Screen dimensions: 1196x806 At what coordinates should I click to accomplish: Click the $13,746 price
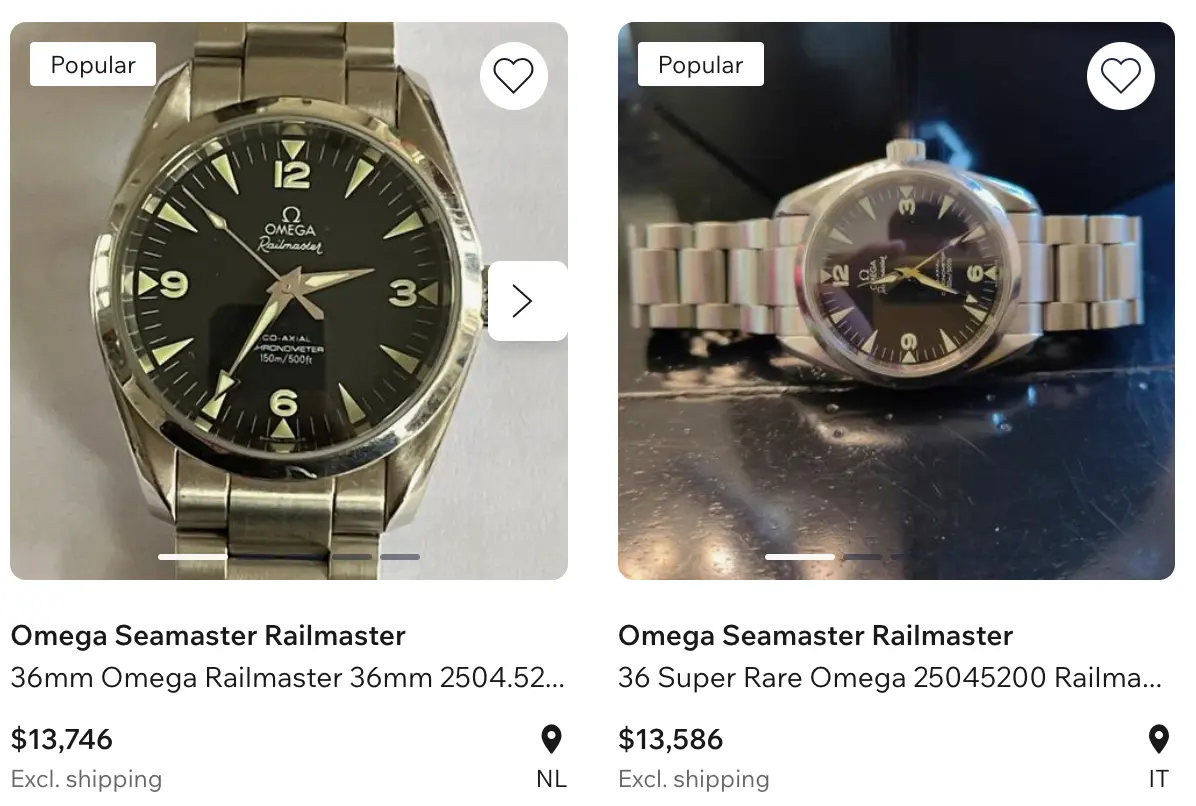click(x=62, y=740)
